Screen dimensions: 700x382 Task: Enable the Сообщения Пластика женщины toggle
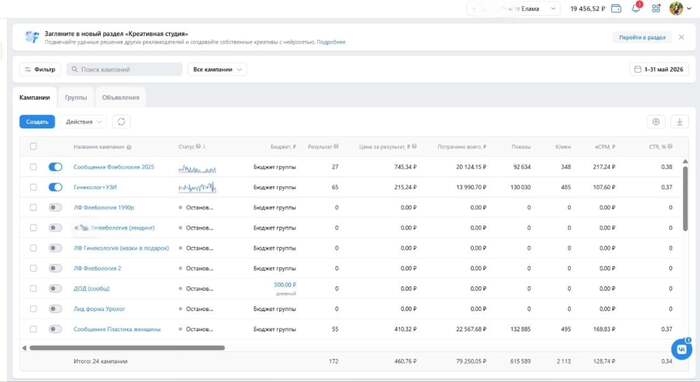pos(55,329)
